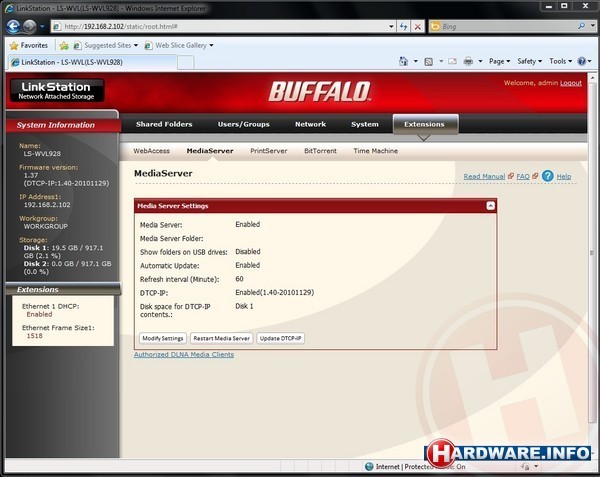Click the Update DTCP-IP button
This screenshot has width=600, height=477.
pos(280,338)
